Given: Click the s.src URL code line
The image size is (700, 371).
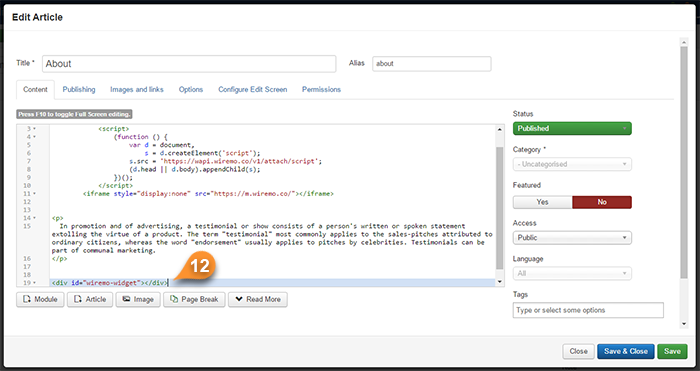Looking at the screenshot, I should click(225, 161).
